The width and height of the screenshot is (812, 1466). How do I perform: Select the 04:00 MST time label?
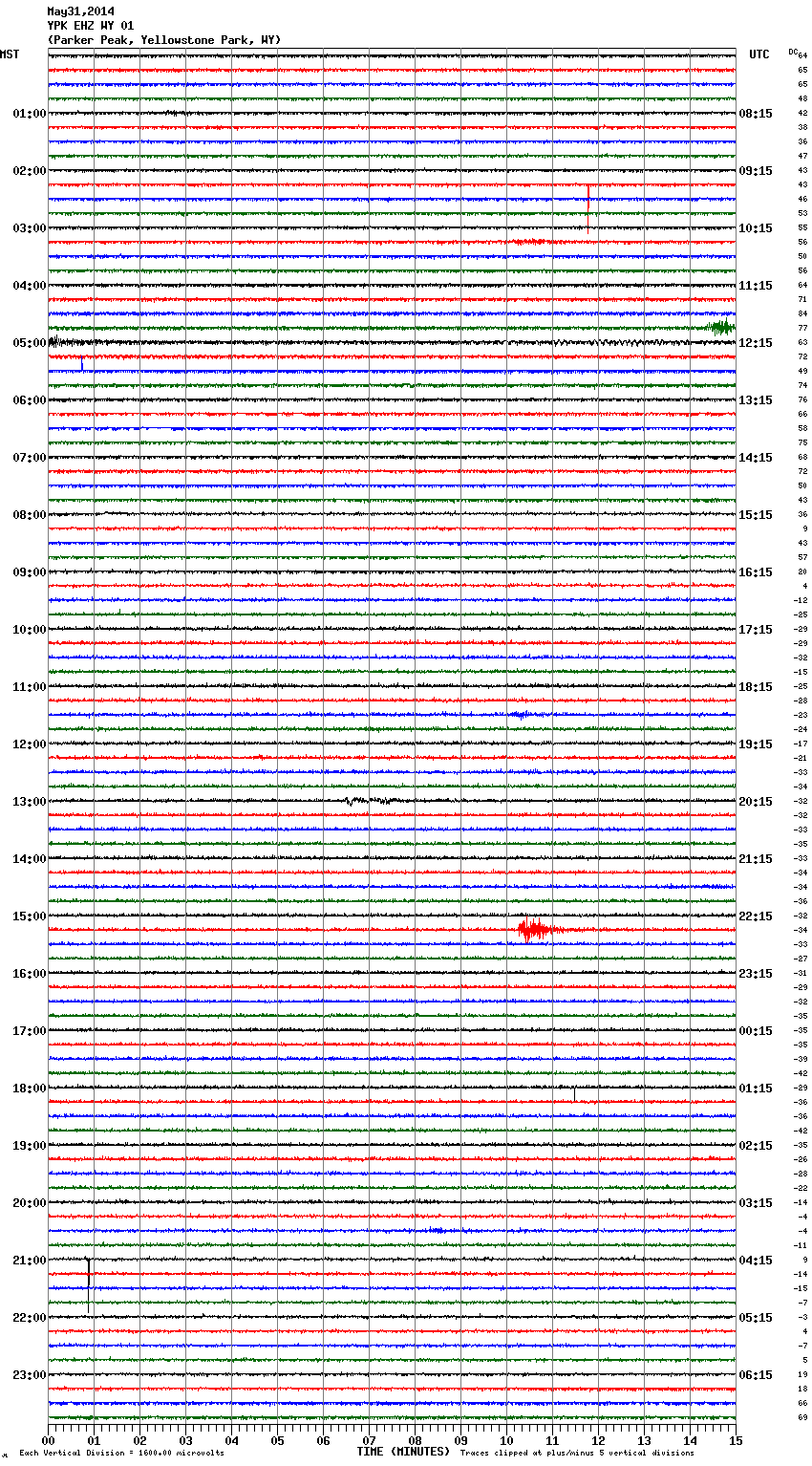click(x=30, y=286)
